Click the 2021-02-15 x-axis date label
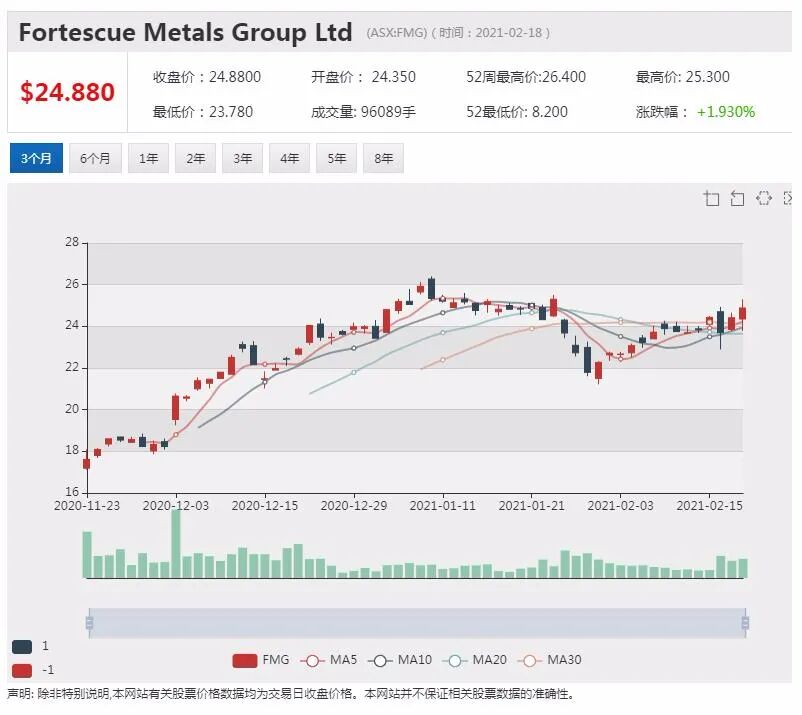 [x=709, y=506]
